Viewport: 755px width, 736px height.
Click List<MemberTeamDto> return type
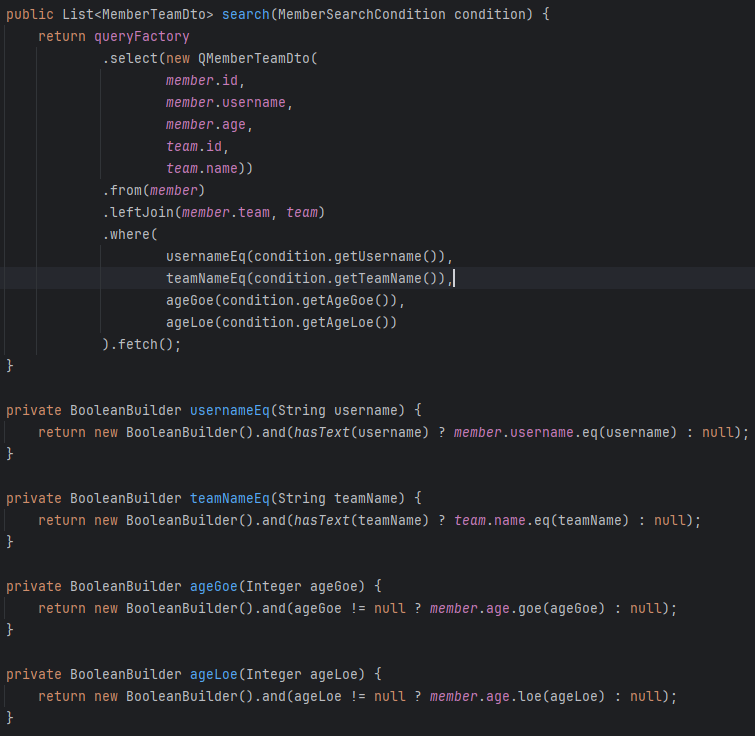pyautogui.click(x=138, y=14)
